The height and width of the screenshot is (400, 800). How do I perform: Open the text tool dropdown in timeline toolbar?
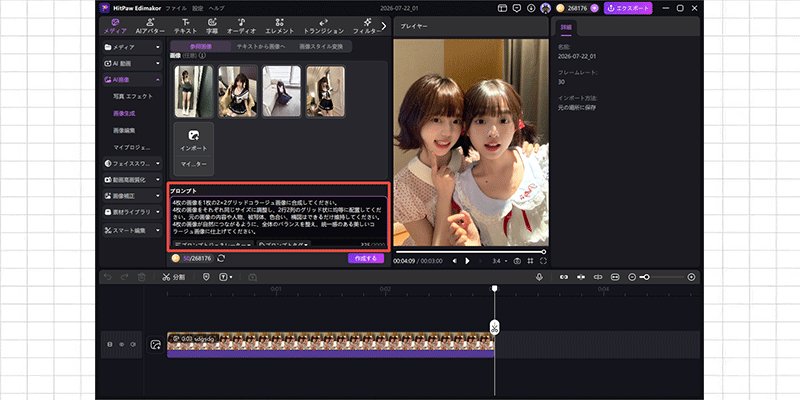(x=226, y=277)
